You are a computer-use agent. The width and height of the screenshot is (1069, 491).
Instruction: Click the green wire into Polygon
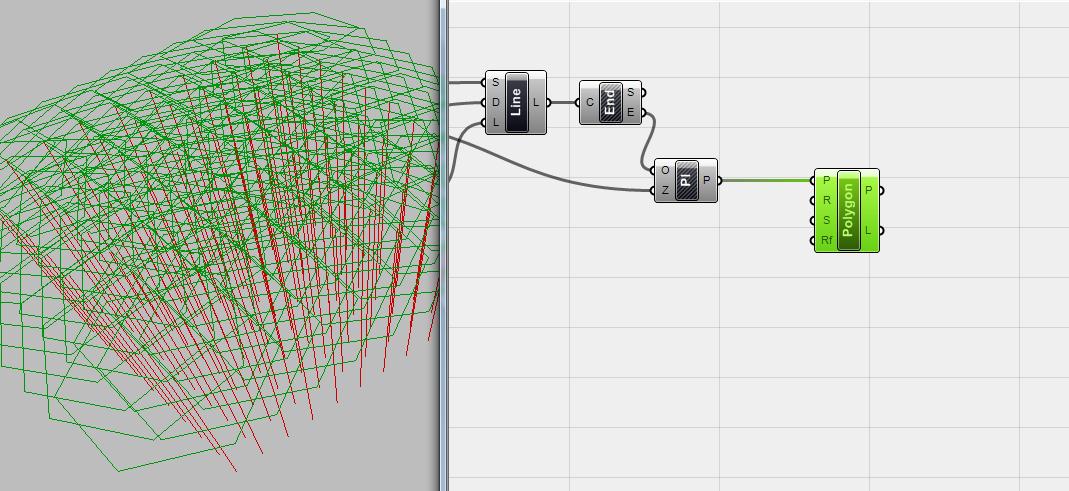tap(766, 180)
